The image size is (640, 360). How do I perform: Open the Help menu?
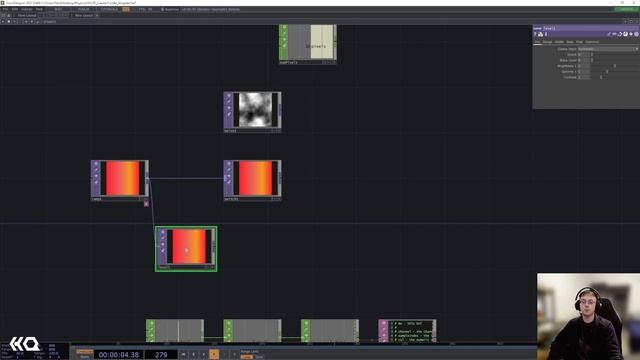click(39, 9)
